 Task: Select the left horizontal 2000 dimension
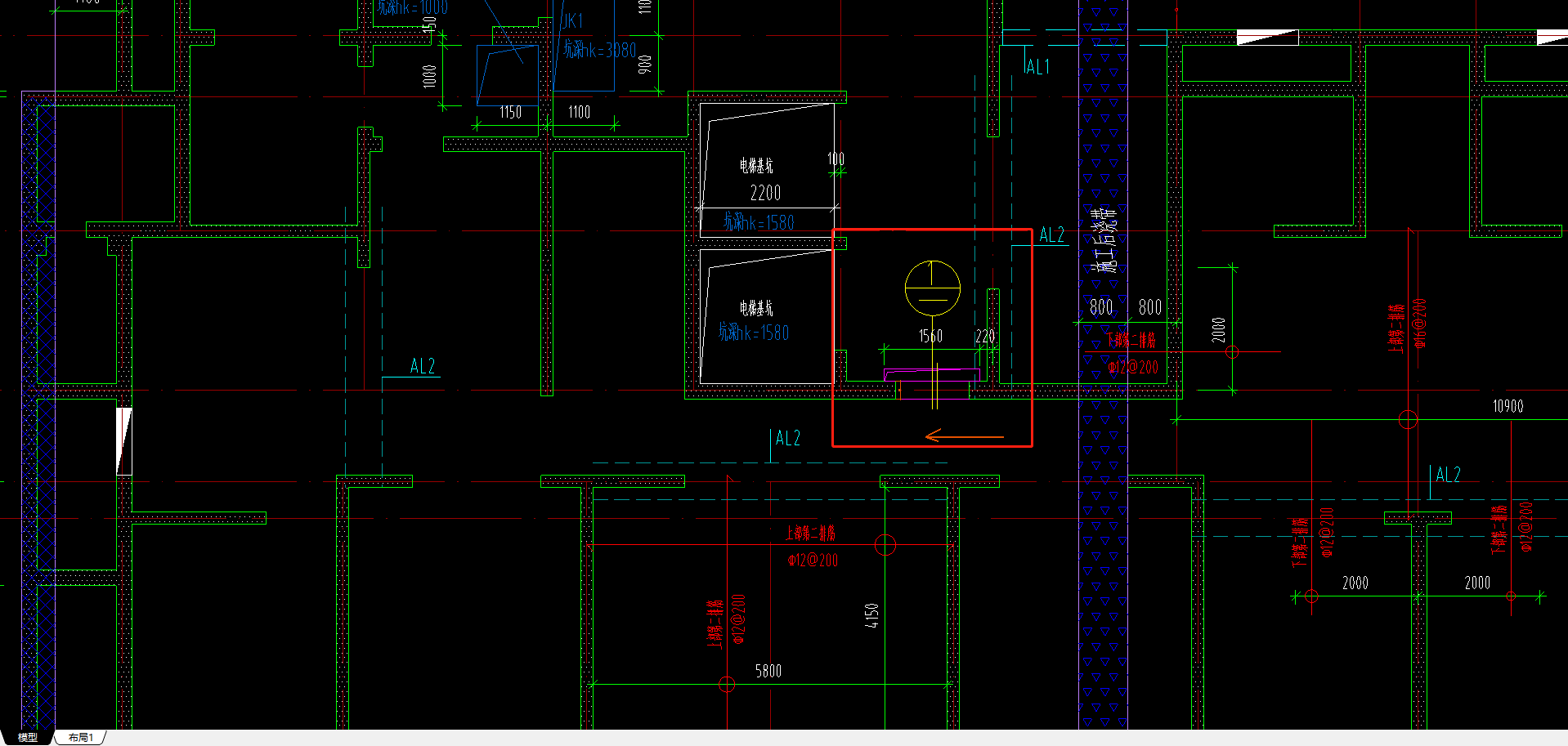1355,583
